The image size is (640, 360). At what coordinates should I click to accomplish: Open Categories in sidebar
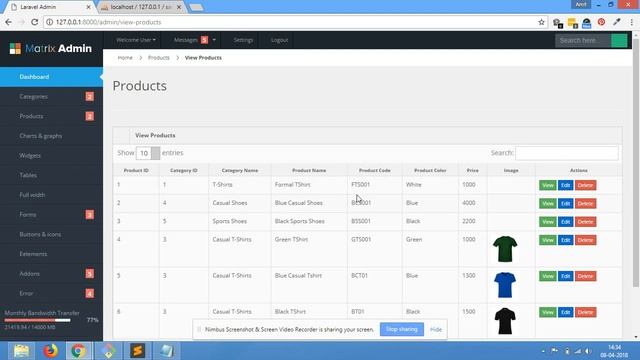(x=51, y=96)
